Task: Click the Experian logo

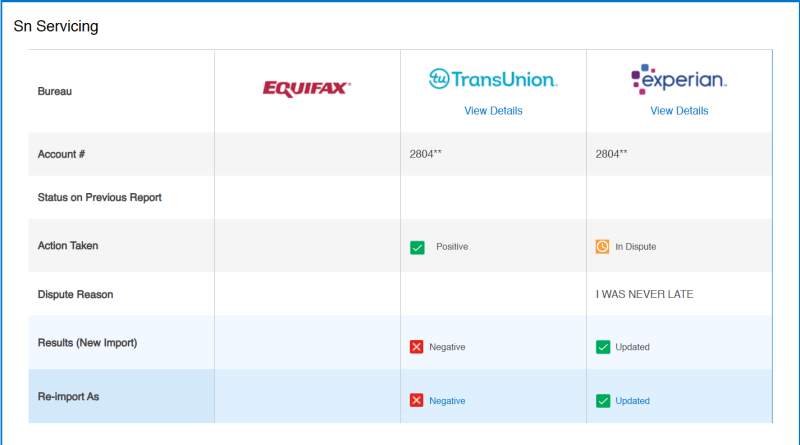Action: pyautogui.click(x=679, y=79)
